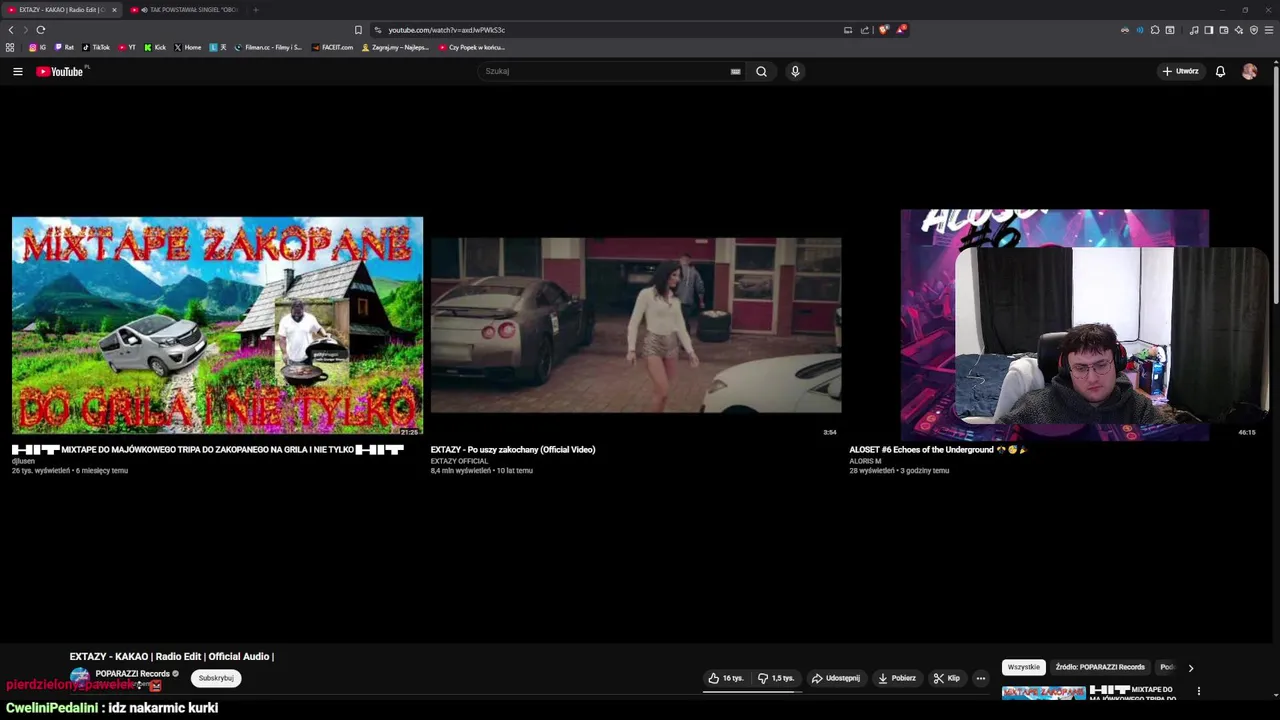Open a new browser tab with plus
The height and width of the screenshot is (720, 1280).
pos(255,10)
